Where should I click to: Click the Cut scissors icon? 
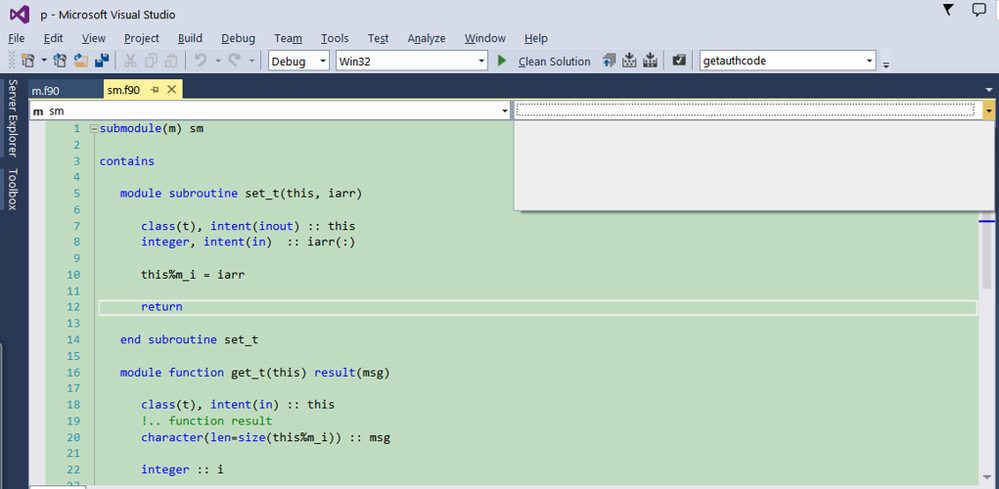(x=131, y=60)
